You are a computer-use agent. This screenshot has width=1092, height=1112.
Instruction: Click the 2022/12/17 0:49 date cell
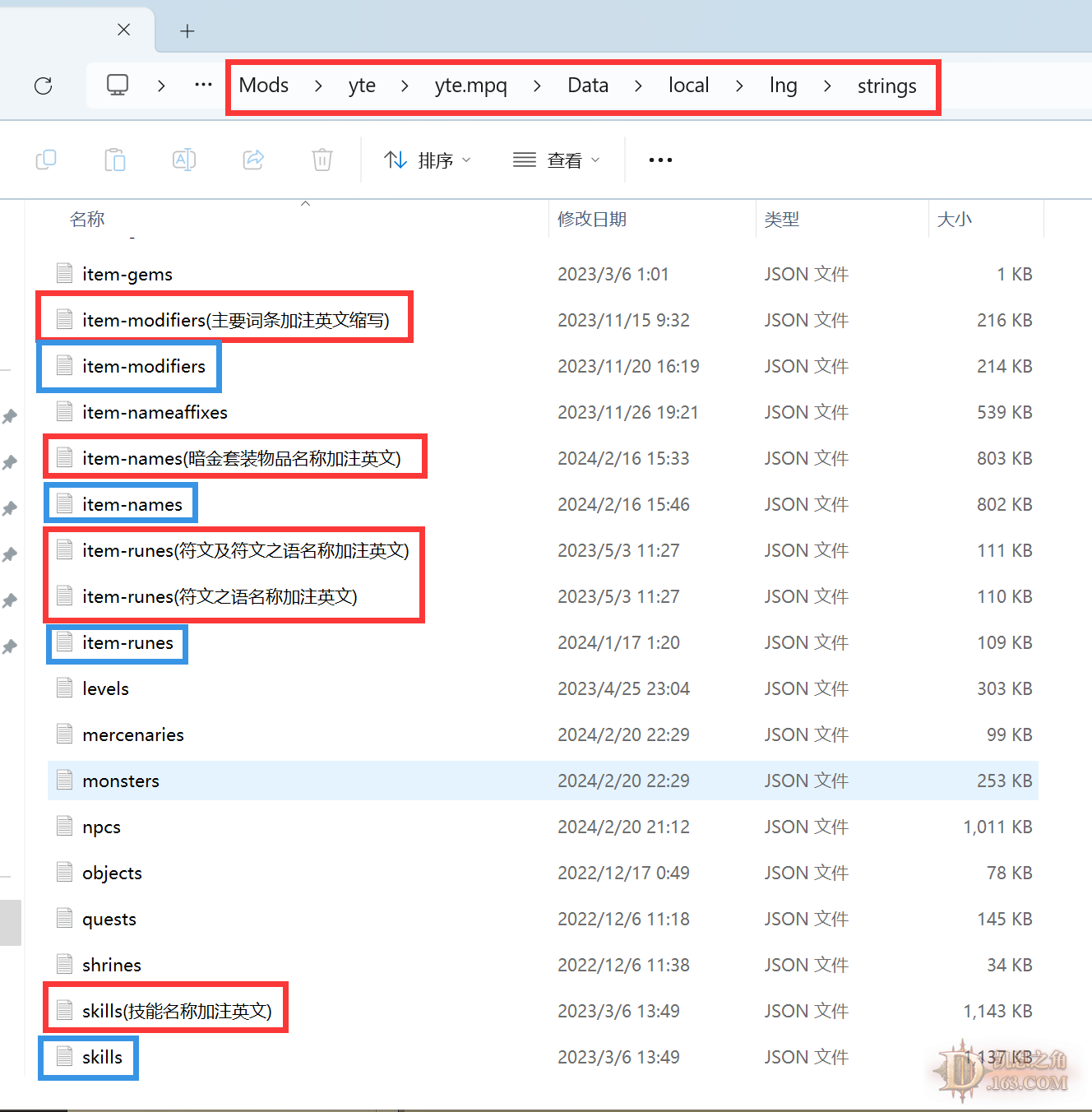[623, 873]
